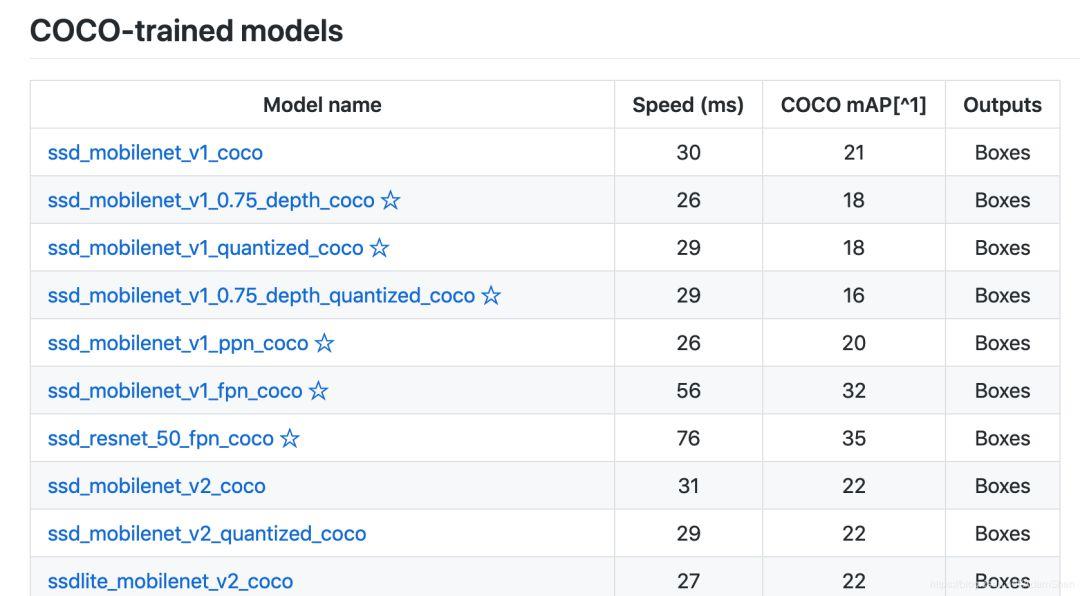Click the ssd_mobilenet_v2_coco link

(156, 486)
